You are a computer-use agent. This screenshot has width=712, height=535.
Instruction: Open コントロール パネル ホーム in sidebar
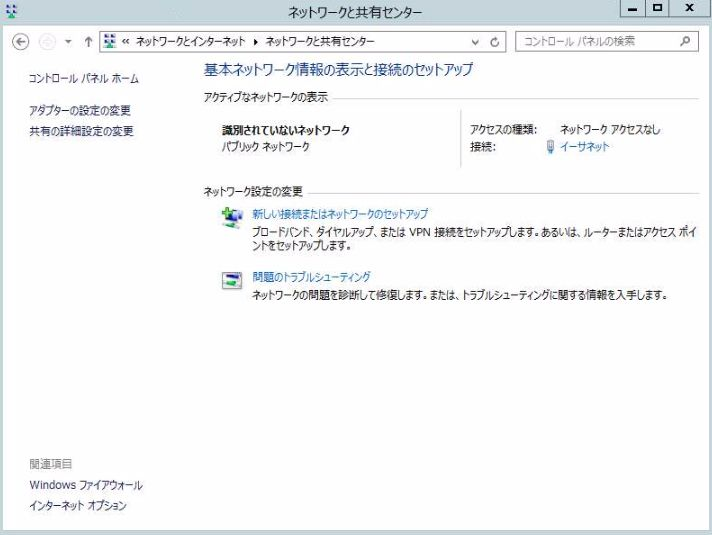pos(85,78)
